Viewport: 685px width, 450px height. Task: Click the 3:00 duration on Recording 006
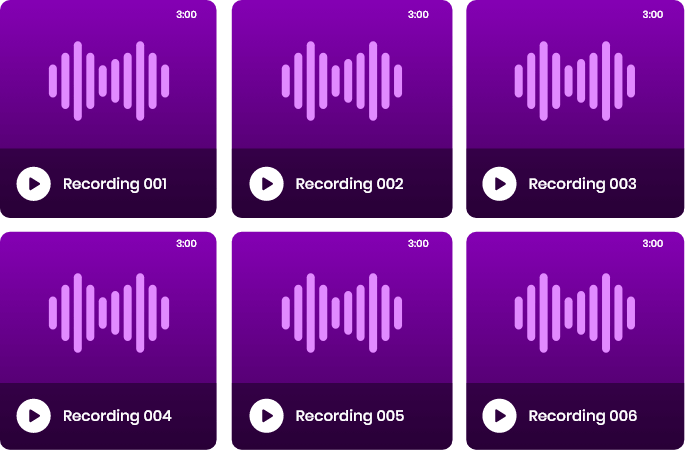652,243
